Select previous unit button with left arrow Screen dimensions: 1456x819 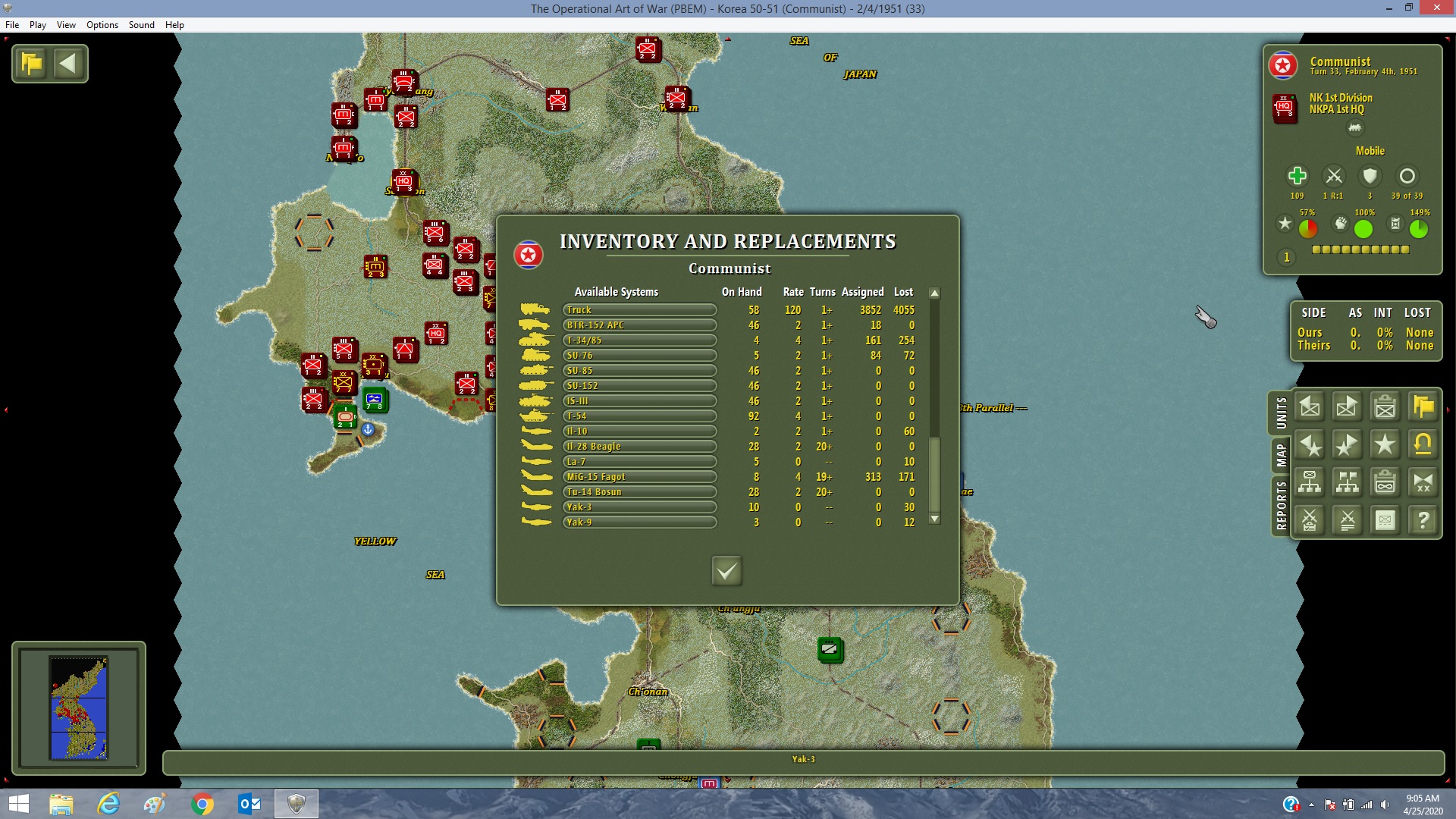tap(1310, 407)
